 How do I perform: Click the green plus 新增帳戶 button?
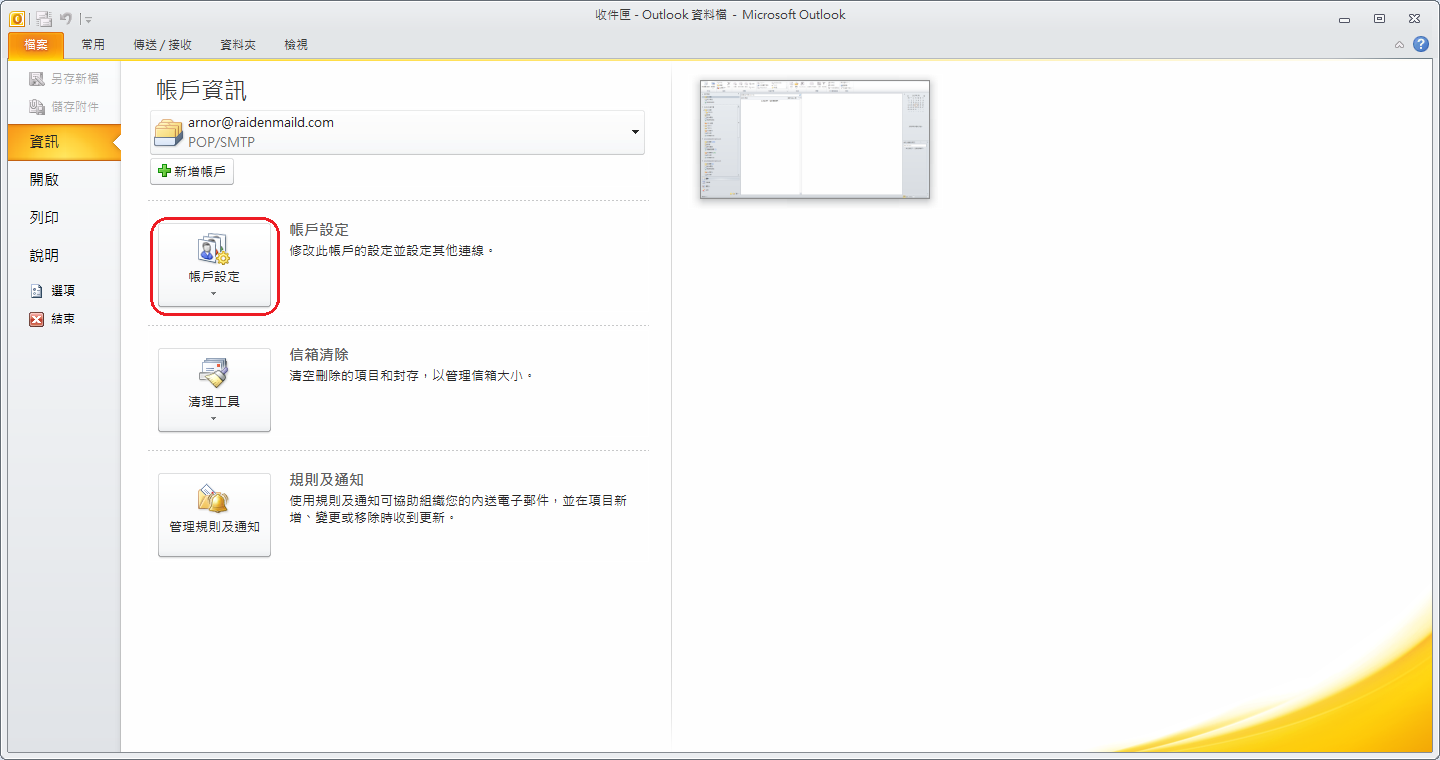click(192, 172)
